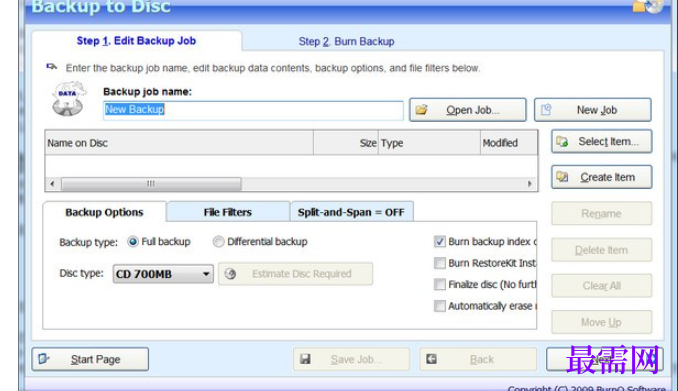Uncheck the Burn backup index checkbox

point(440,241)
